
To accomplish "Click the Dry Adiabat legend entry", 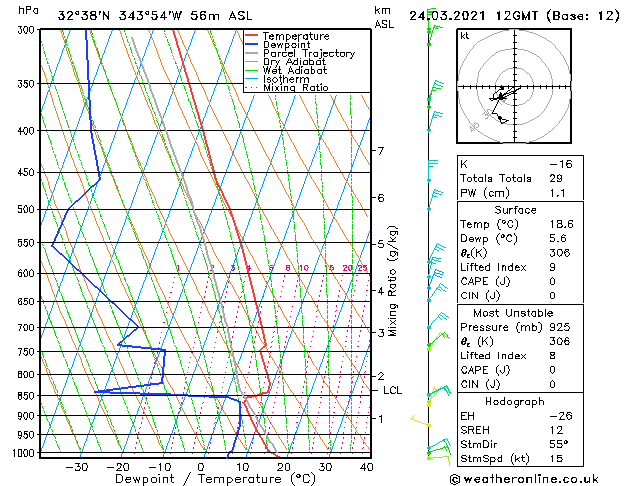I will click(x=286, y=62).
